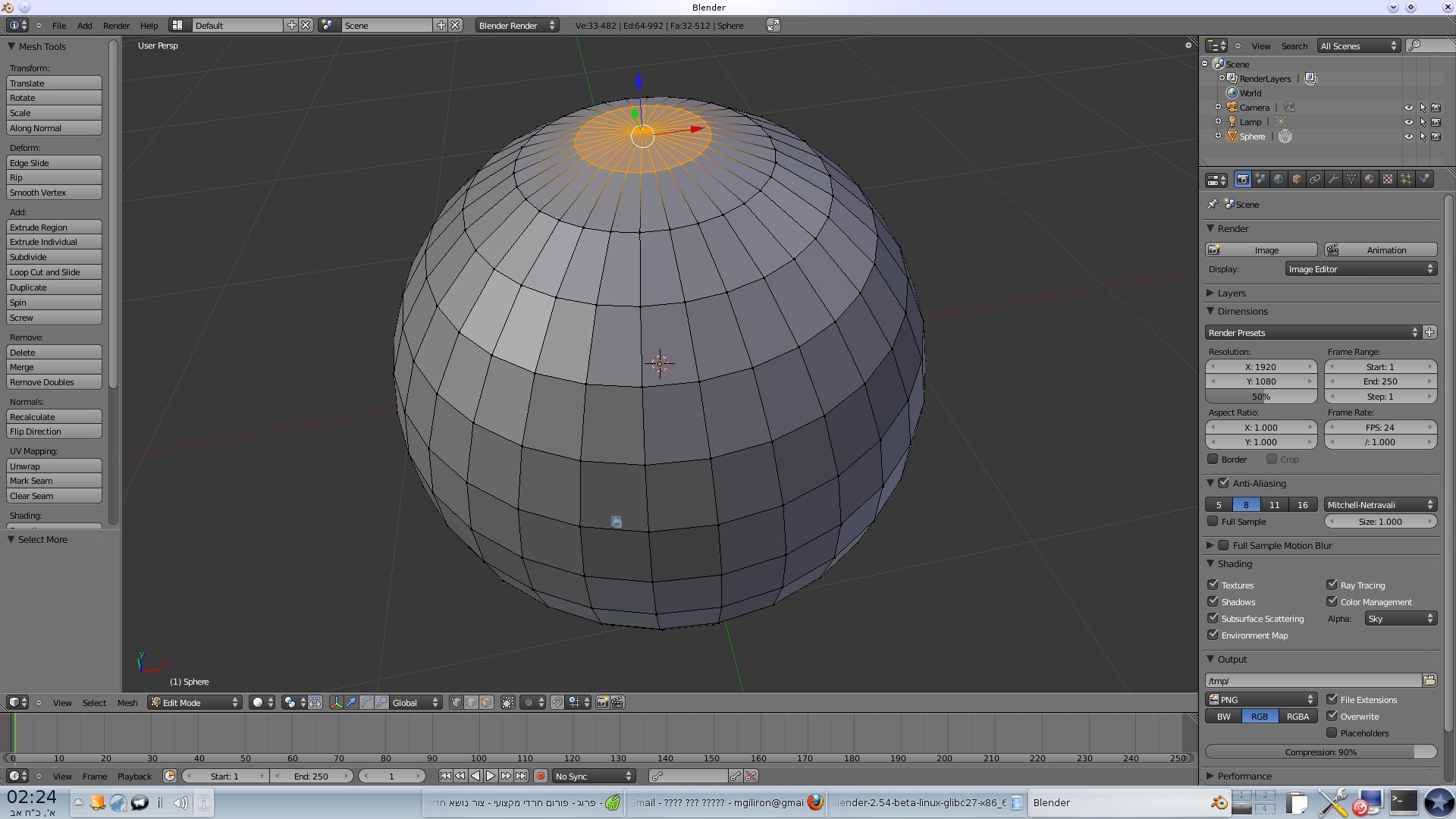Open the Mesh menu in viewport header
This screenshot has width=1456, height=819.
pyautogui.click(x=127, y=702)
